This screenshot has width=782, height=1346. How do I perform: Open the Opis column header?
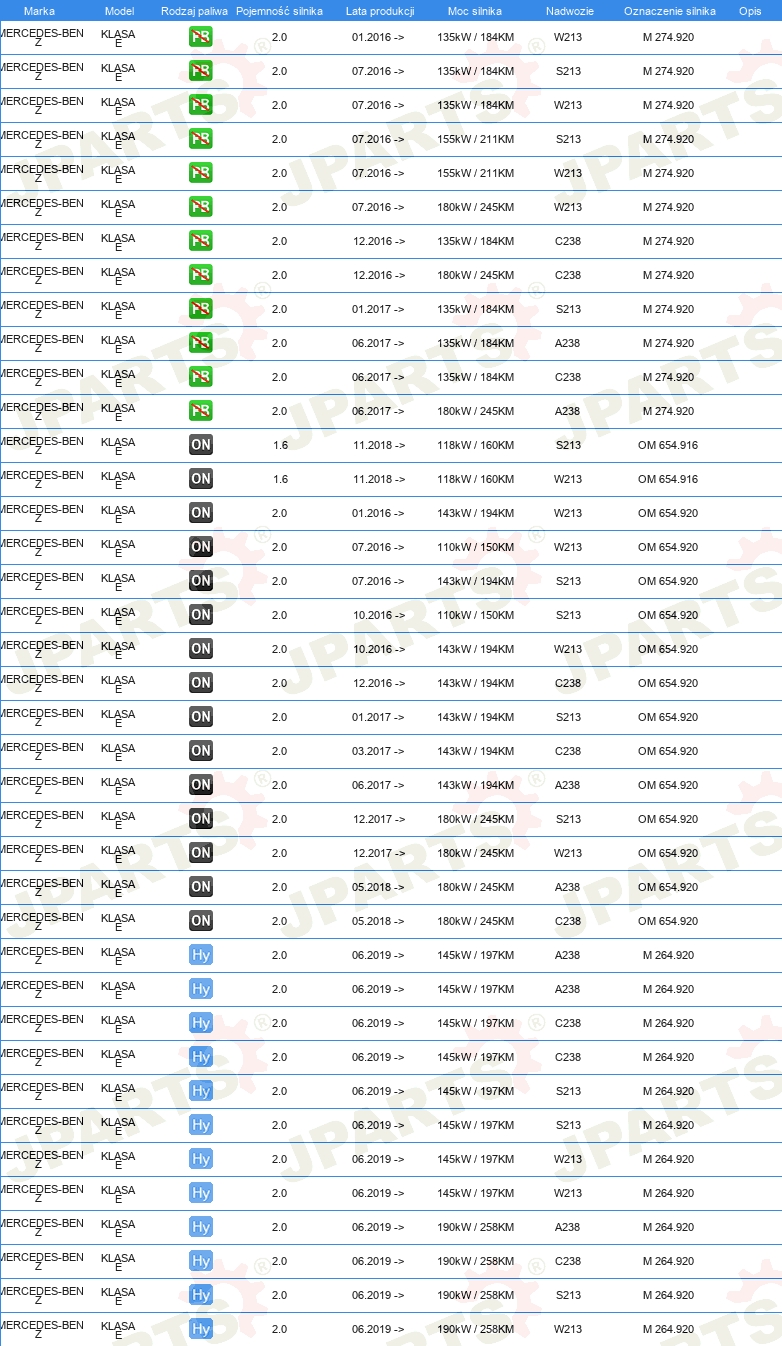click(749, 11)
